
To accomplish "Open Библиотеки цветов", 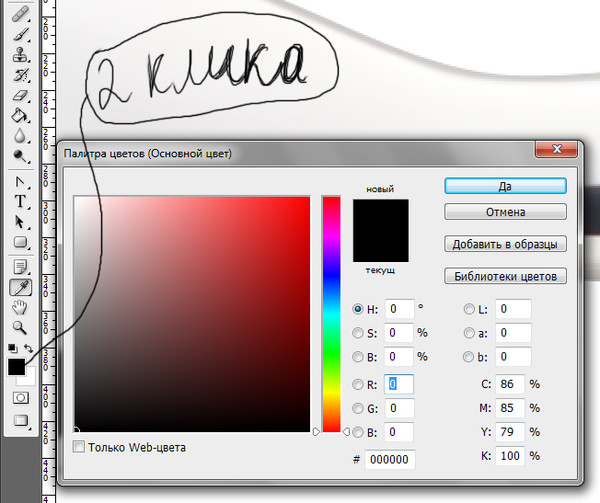I will pyautogui.click(x=505, y=276).
